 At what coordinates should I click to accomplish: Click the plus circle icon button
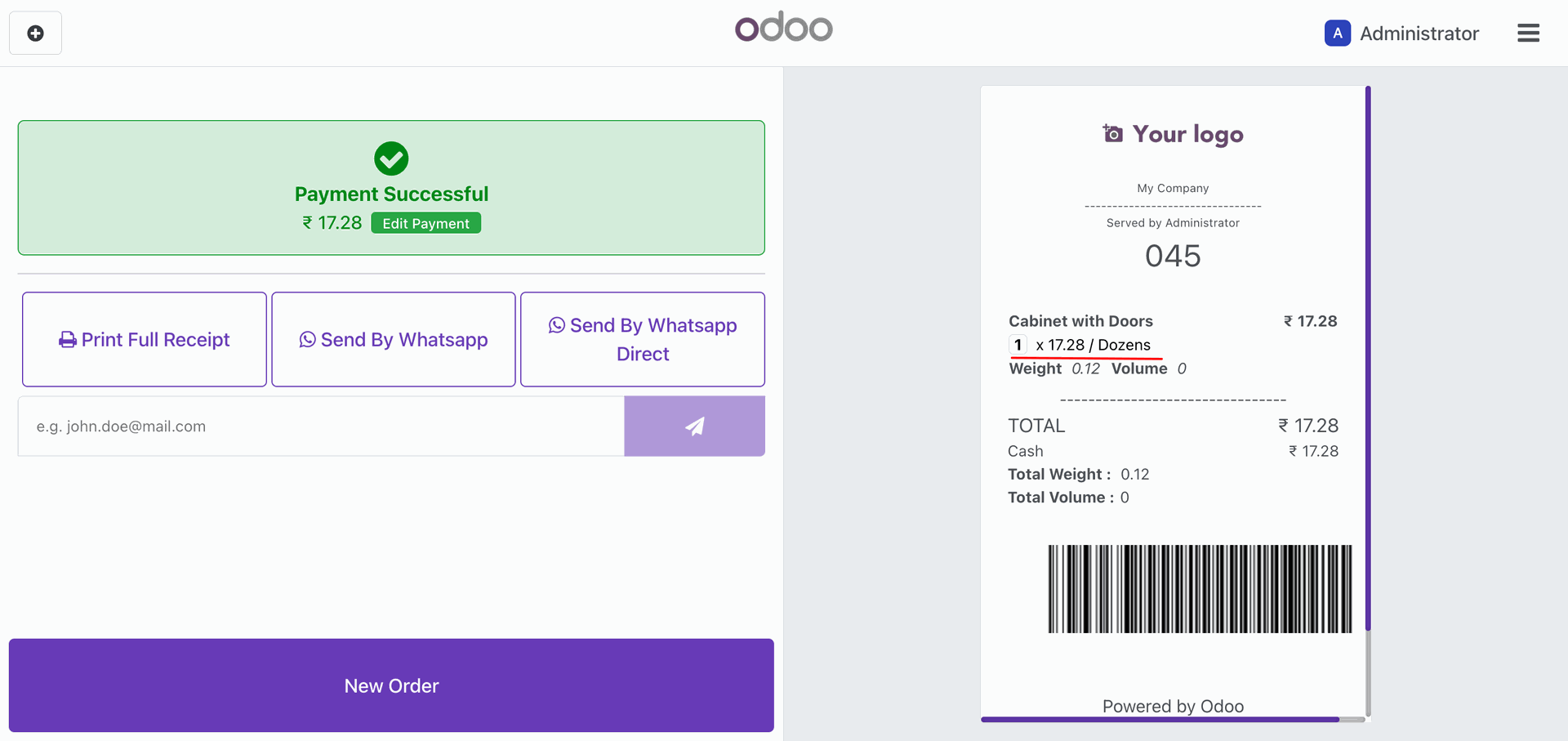coord(35,33)
